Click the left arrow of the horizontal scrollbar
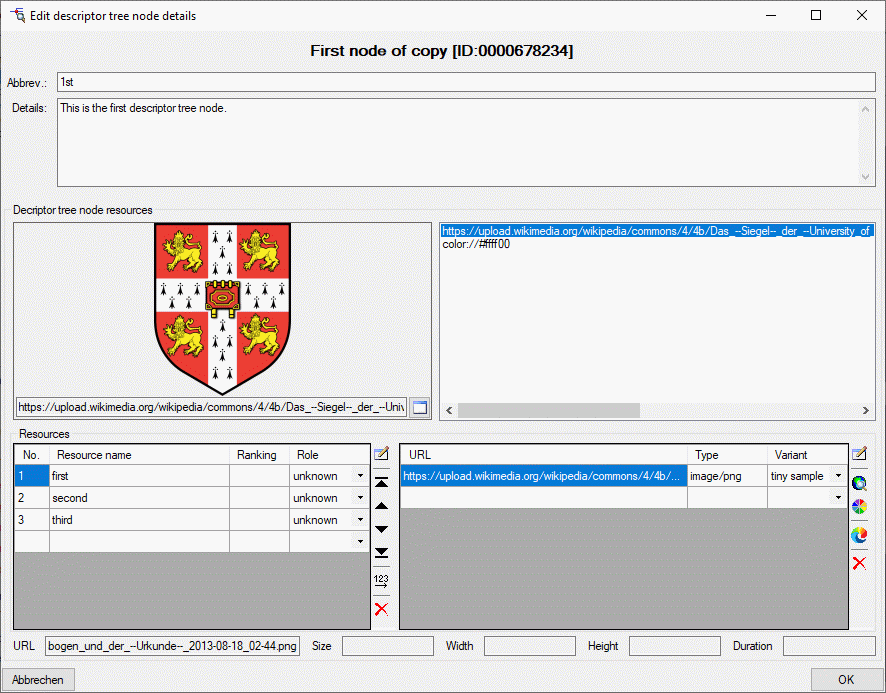Viewport: 886px width, 693px height. (x=449, y=410)
